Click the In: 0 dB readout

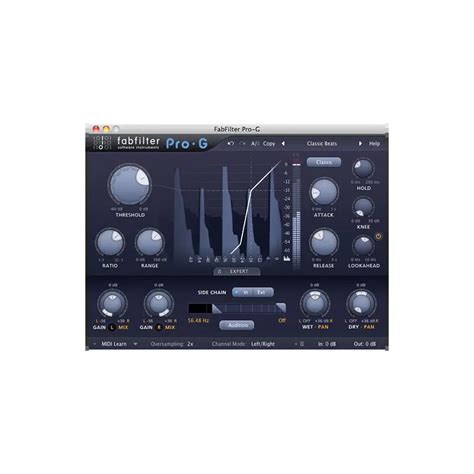coord(327,344)
